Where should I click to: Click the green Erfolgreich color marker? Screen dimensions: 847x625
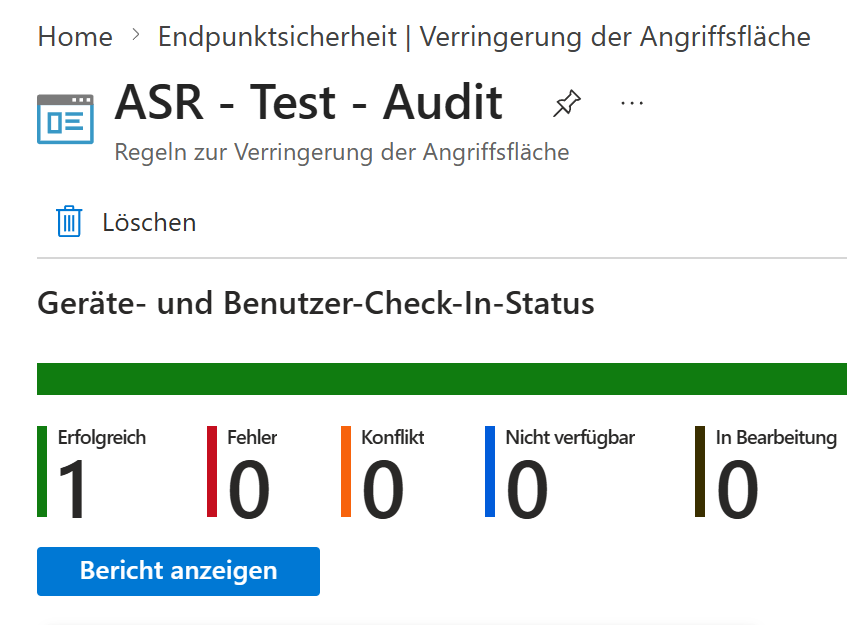click(42, 471)
